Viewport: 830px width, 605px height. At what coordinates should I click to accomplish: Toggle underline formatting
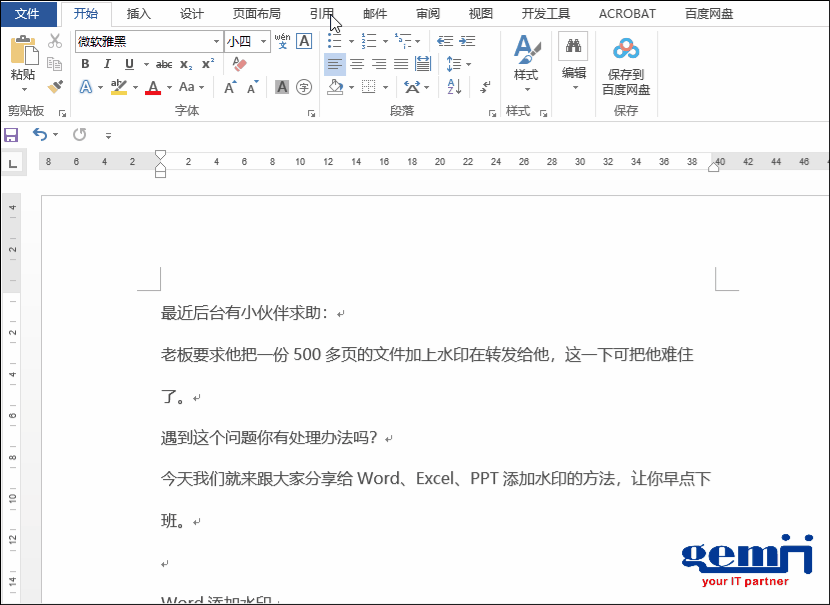(x=127, y=64)
